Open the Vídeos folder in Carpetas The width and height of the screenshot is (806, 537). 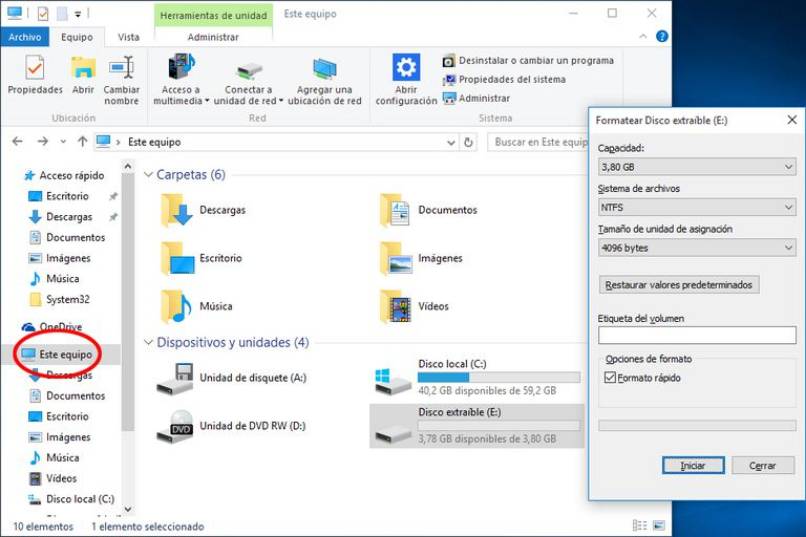415,306
